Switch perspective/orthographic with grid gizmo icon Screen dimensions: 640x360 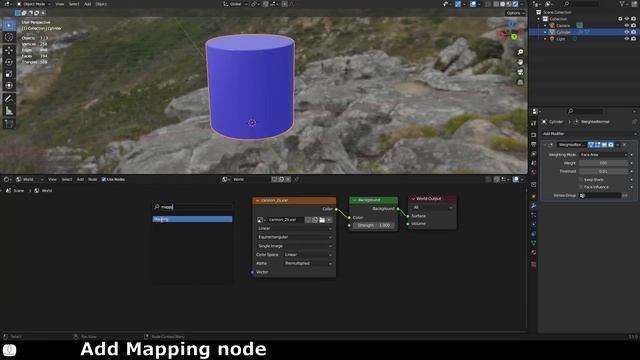pyautogui.click(x=520, y=82)
